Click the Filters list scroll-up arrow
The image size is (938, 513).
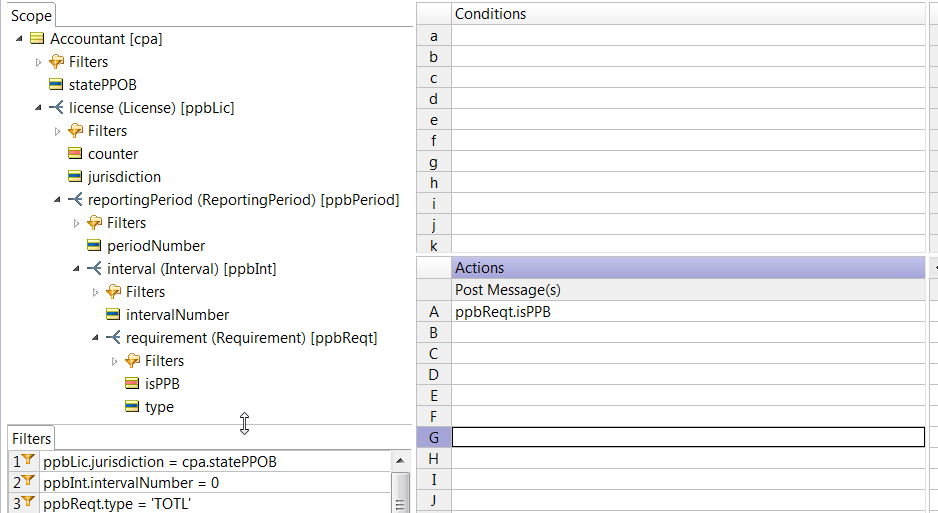coord(400,460)
